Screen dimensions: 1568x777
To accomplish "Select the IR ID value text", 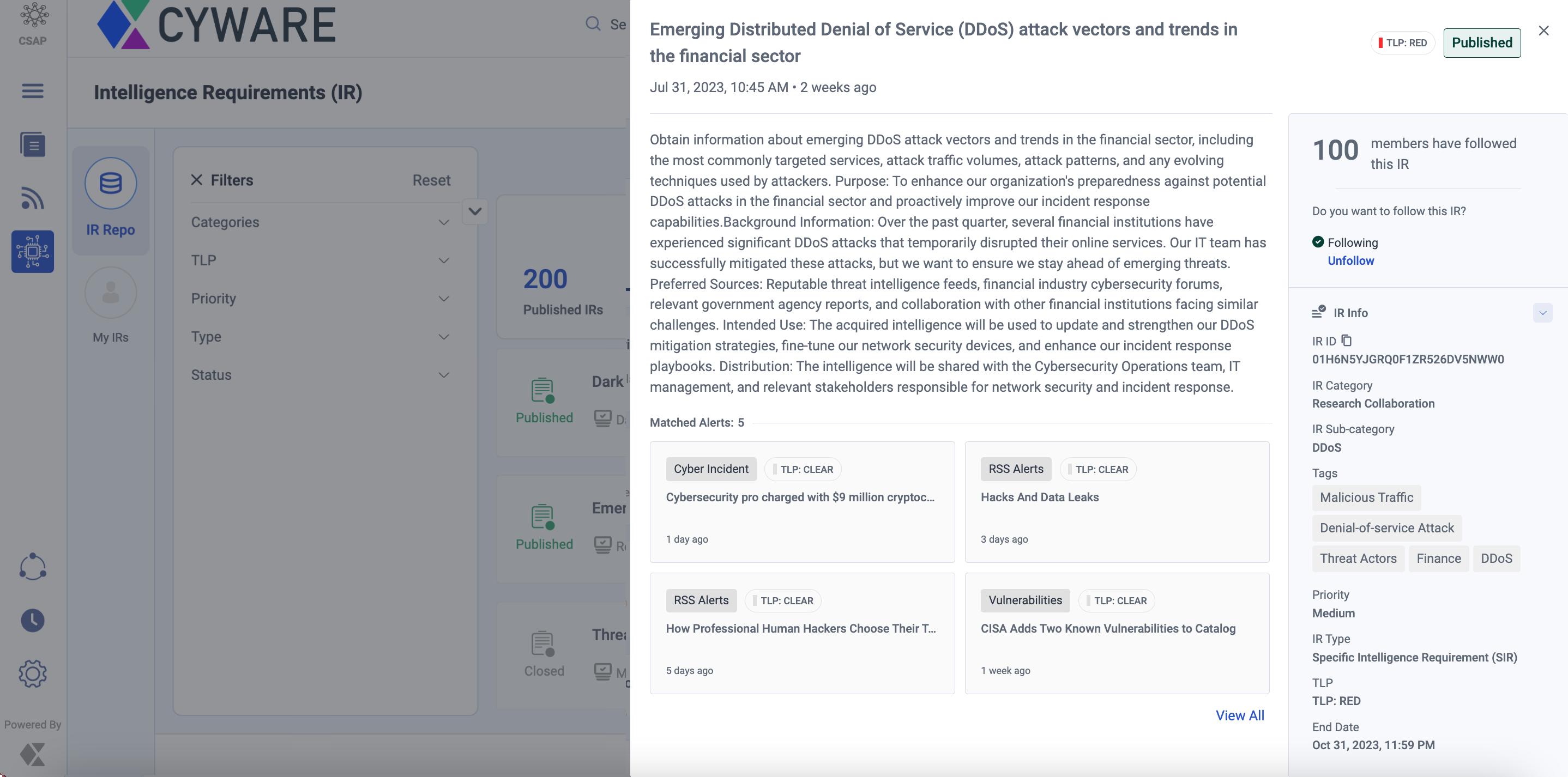I will click(x=1408, y=360).
